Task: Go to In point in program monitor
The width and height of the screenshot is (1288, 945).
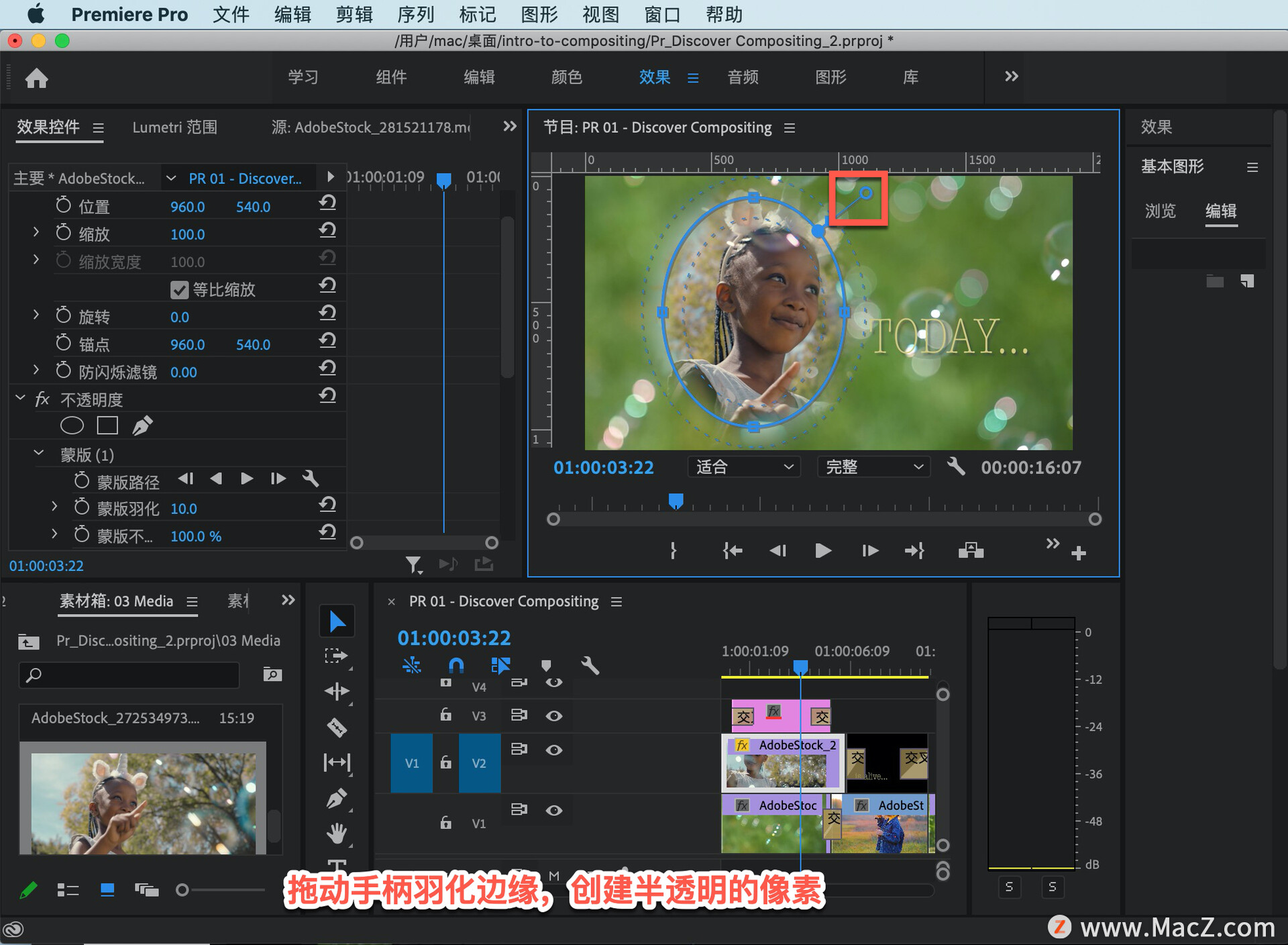Action: [x=733, y=551]
